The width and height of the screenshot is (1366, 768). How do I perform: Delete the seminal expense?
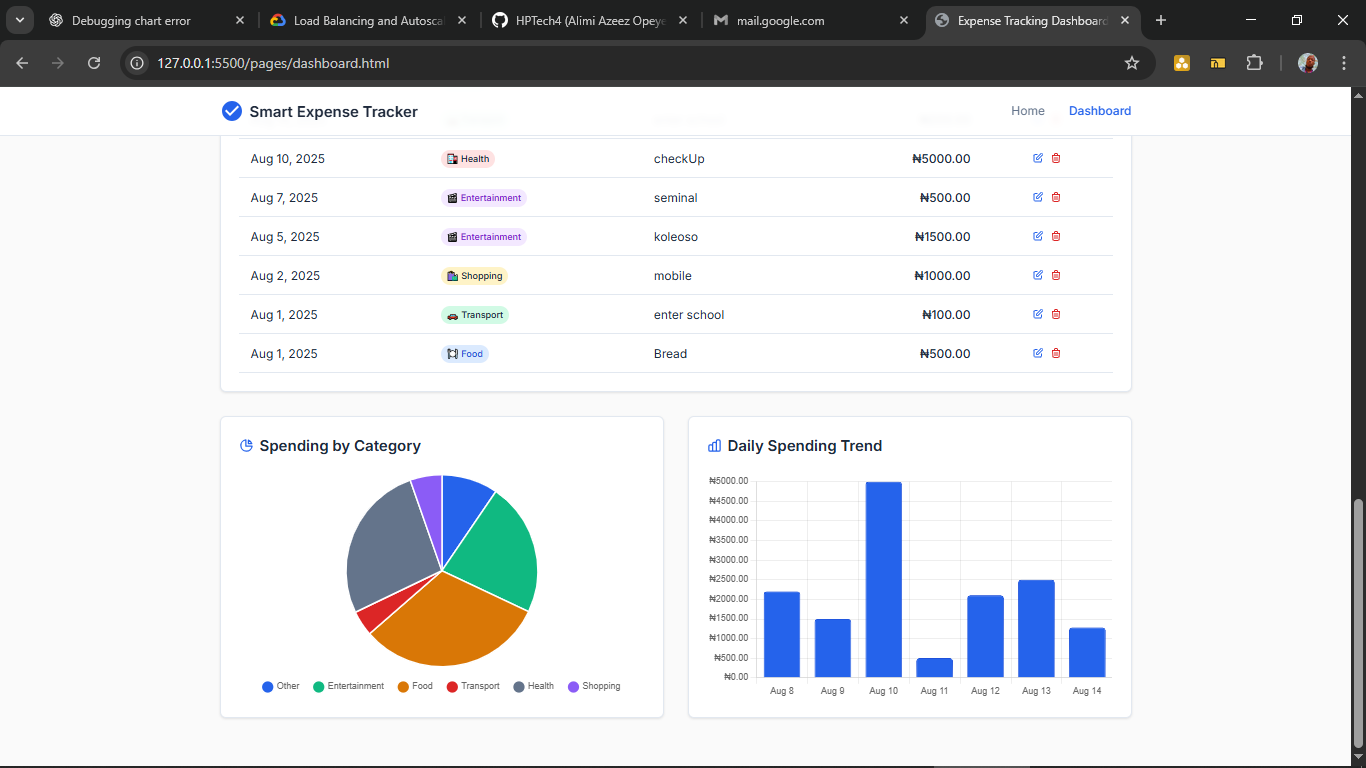1055,197
